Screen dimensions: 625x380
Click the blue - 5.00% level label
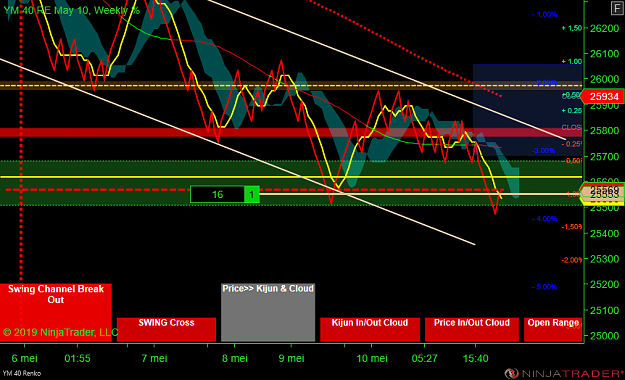click(x=544, y=287)
